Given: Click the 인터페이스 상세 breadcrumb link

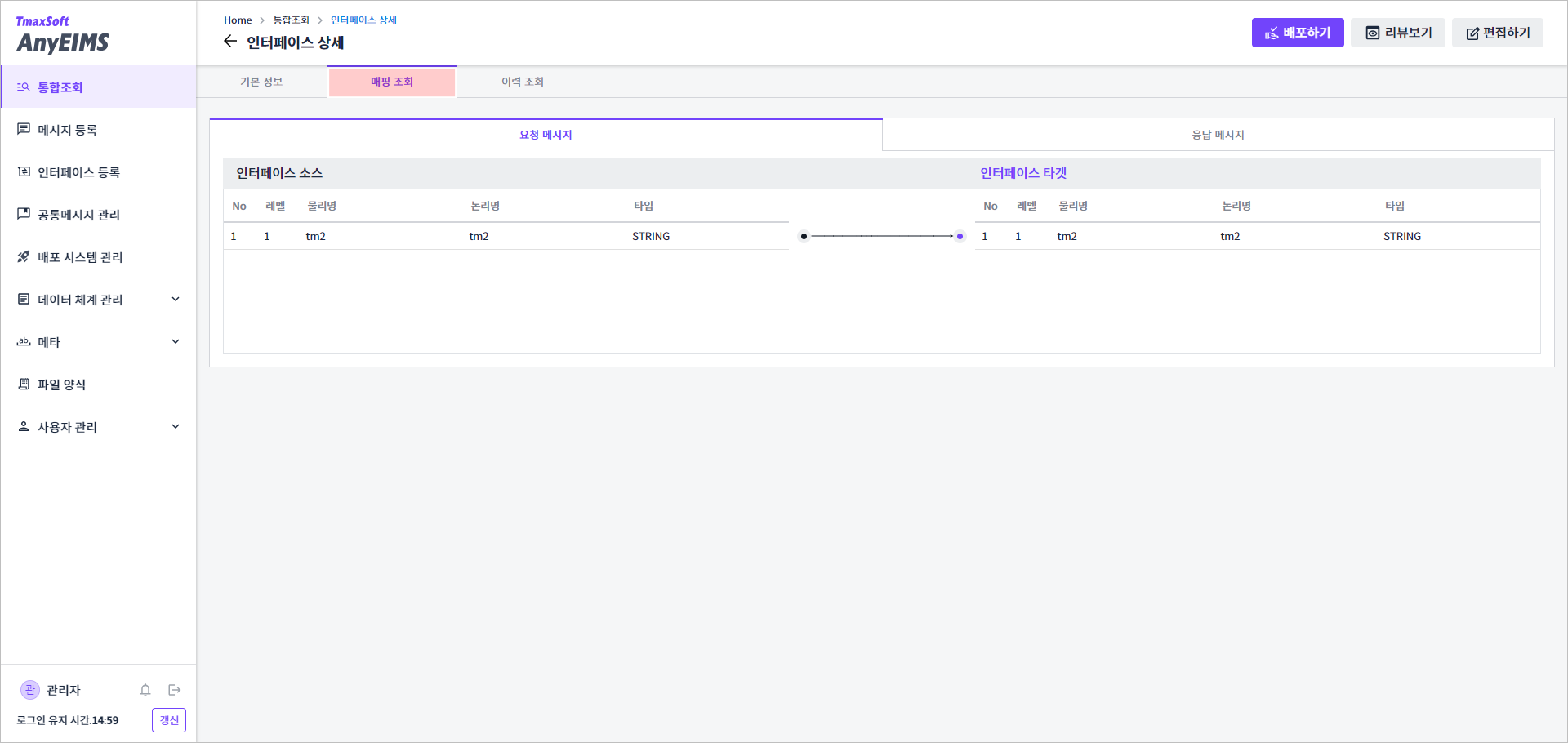Looking at the screenshot, I should point(363,20).
